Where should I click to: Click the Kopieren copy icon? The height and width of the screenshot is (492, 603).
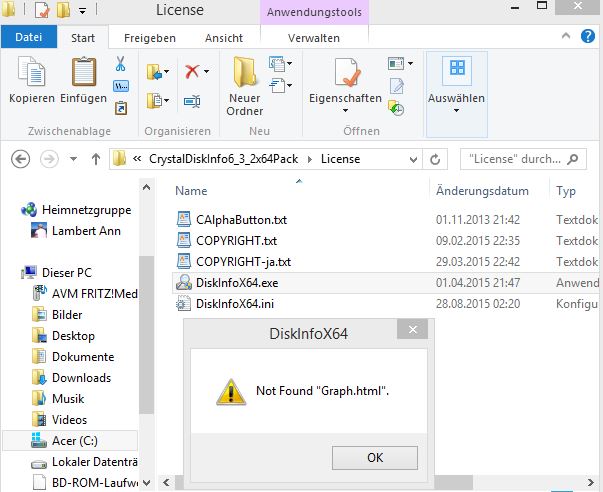point(32,71)
